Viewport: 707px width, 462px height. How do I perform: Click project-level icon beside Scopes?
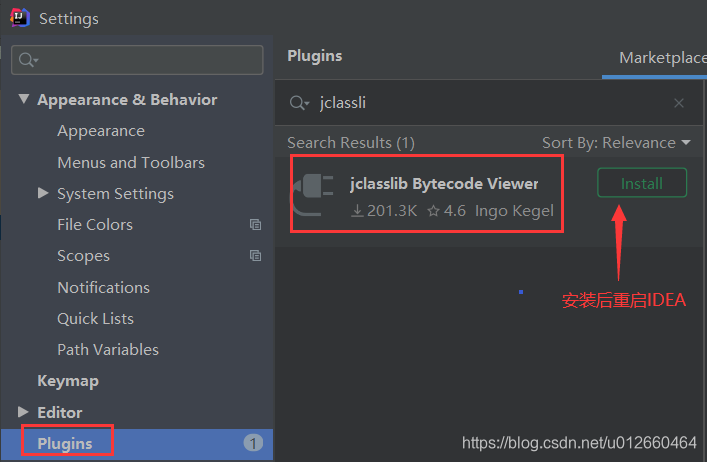pos(255,256)
